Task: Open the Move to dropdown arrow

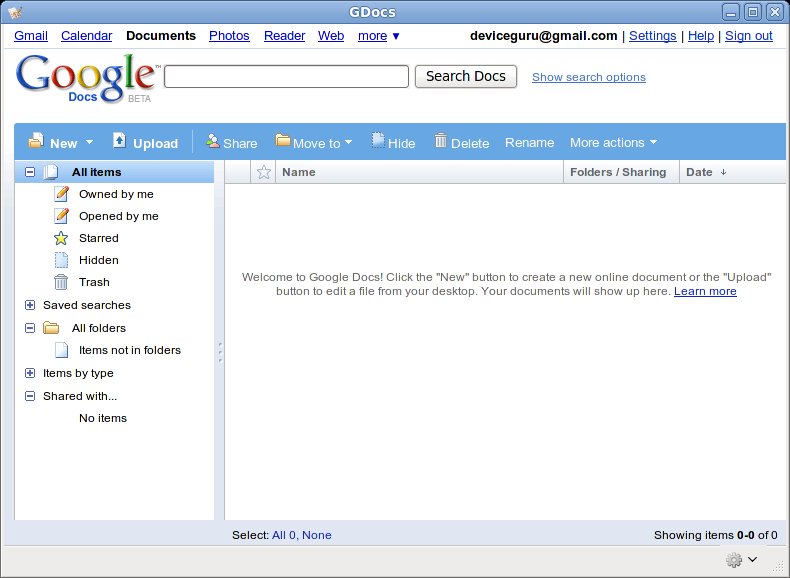Action: pos(348,142)
